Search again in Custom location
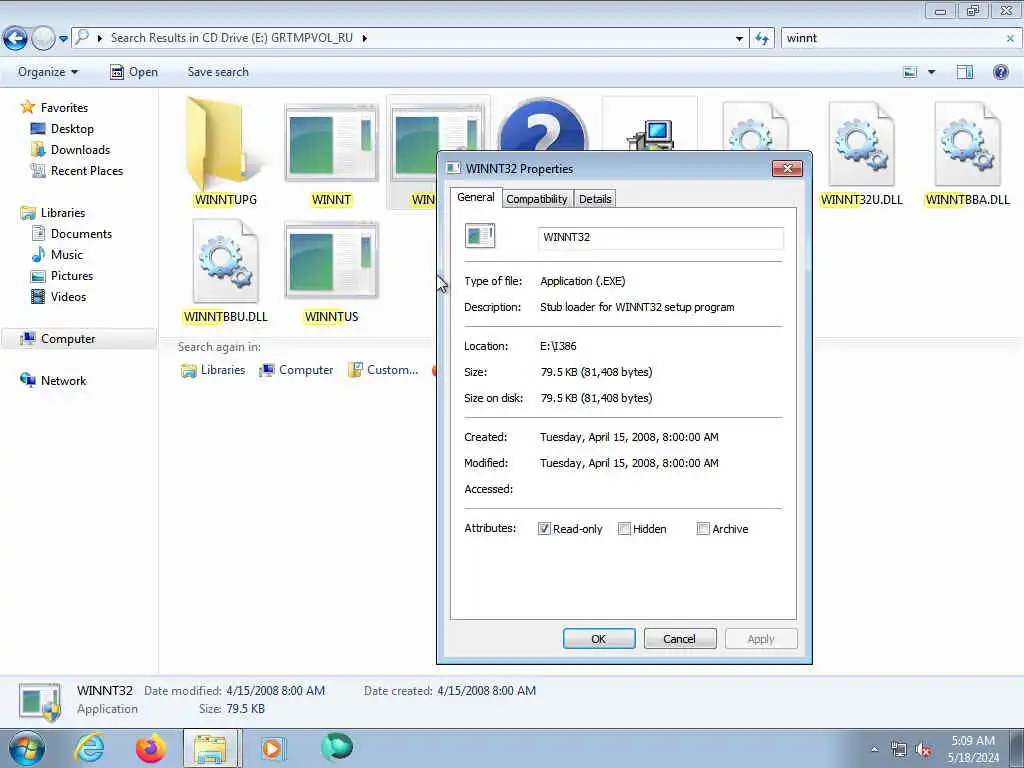1024x768 pixels. coord(383,370)
